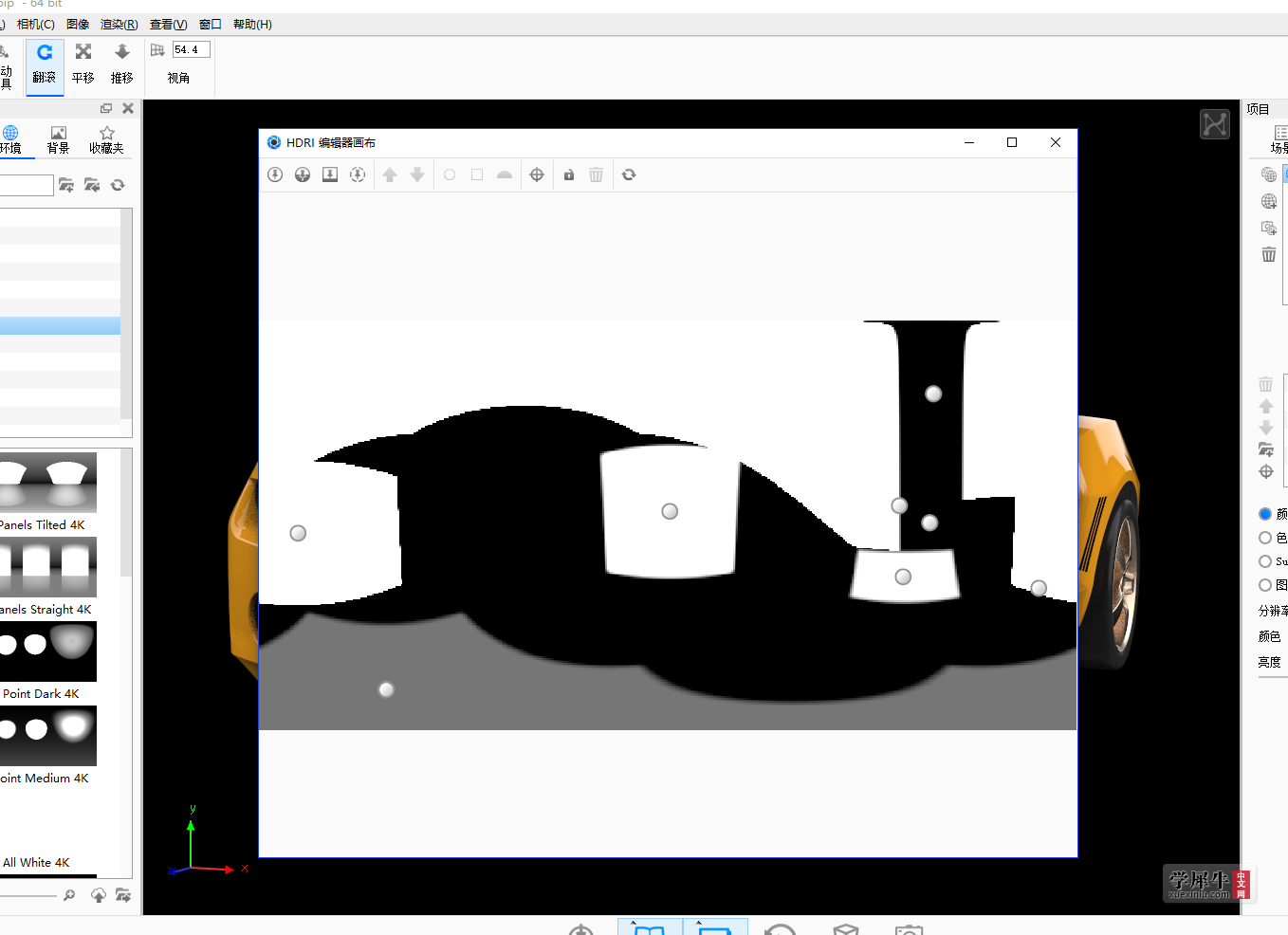Click the folder list vertical scrollbar
Image resolution: width=1288 pixels, height=935 pixels.
point(126,315)
